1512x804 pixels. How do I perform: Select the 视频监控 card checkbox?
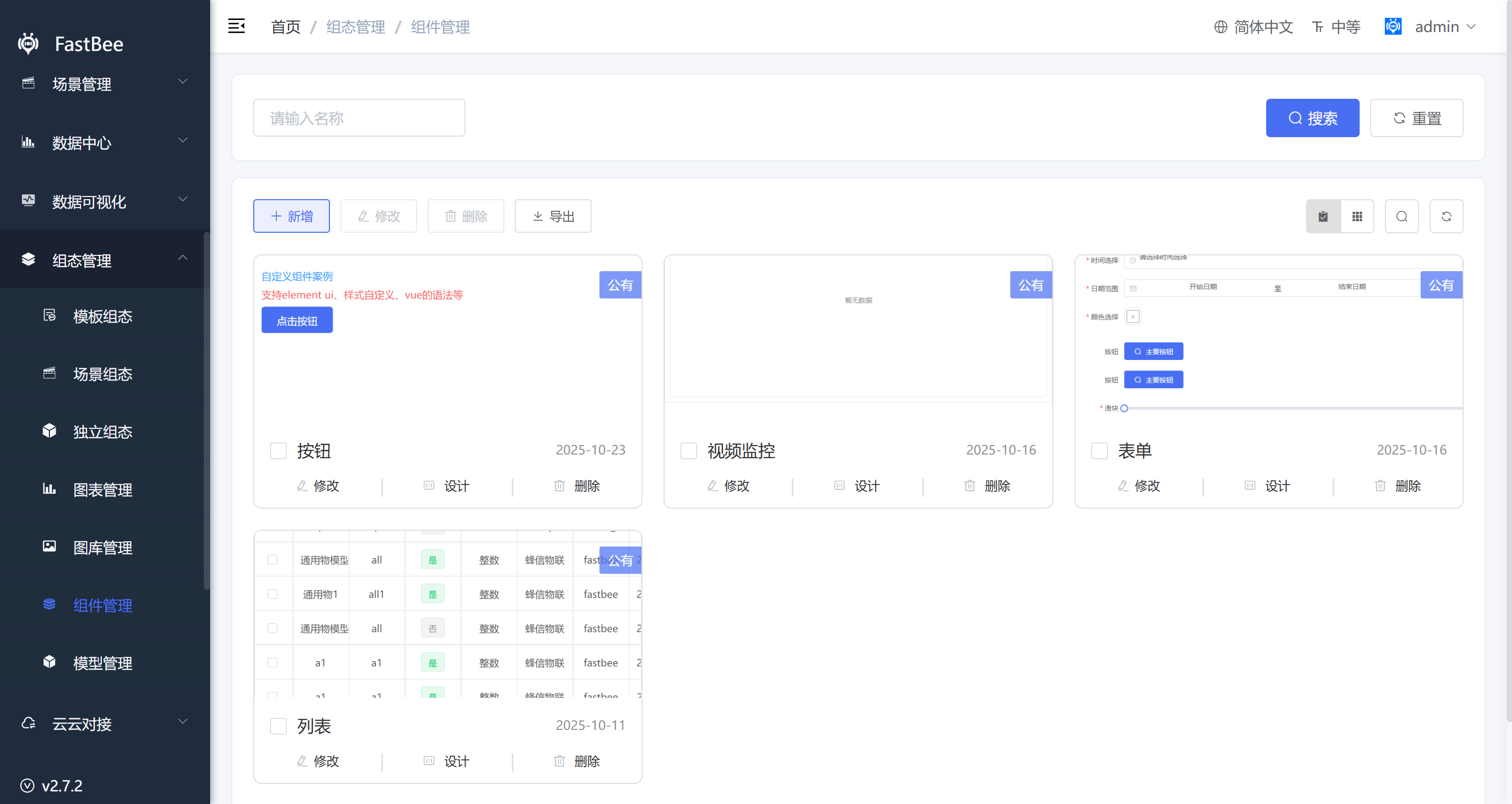coord(689,451)
